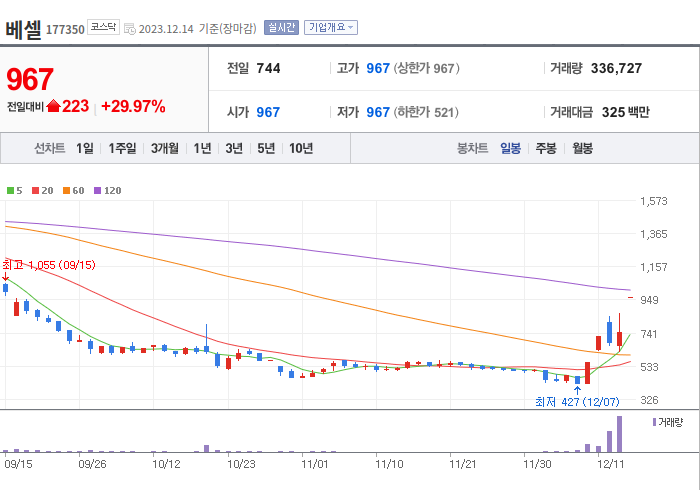Select the 5년 line chart tab
700x490 pixels.
click(x=266, y=148)
